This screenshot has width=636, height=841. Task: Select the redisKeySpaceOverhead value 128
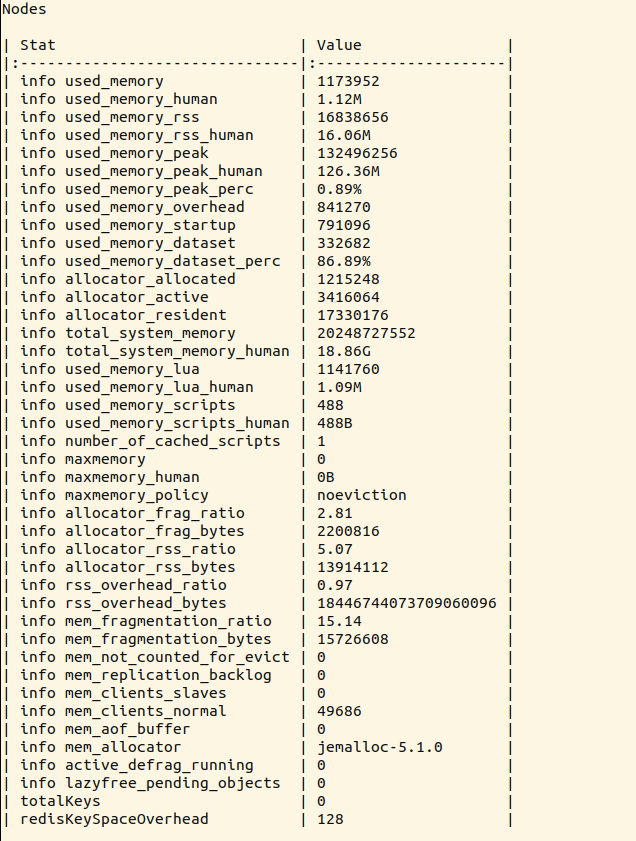click(330, 819)
